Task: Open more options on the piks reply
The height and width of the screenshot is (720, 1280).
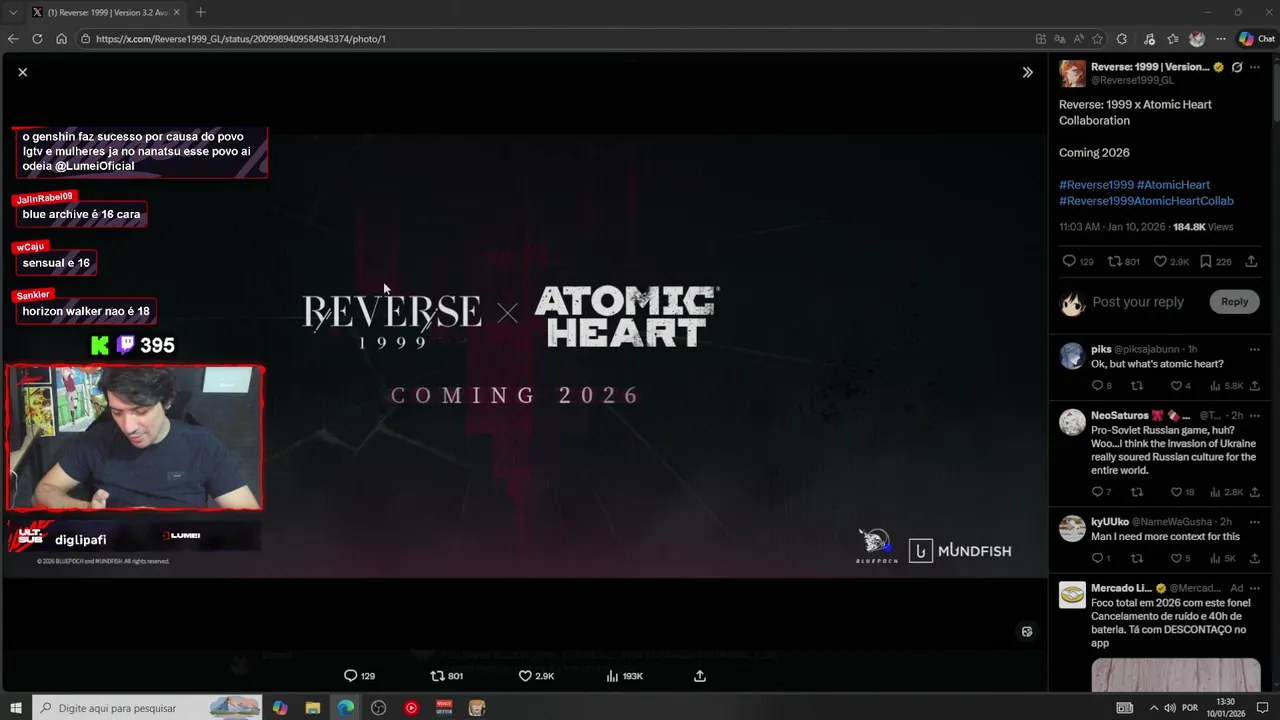Action: (1254, 350)
